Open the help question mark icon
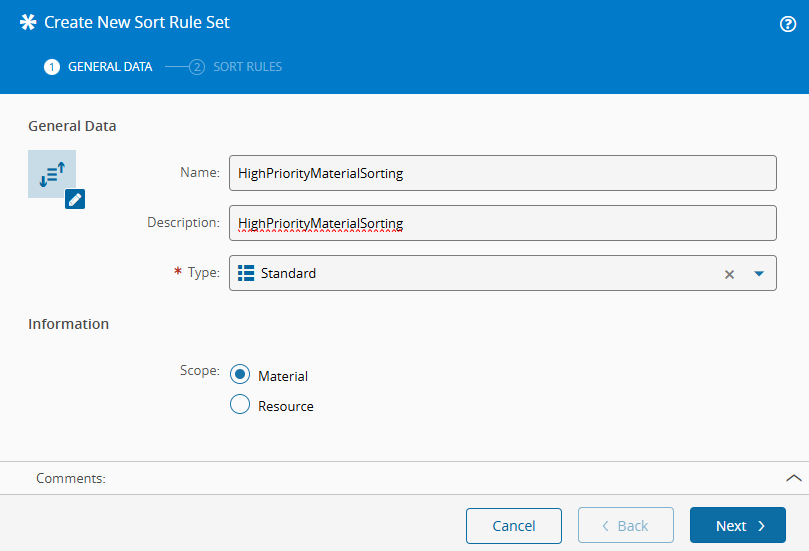This screenshot has height=551, width=809. click(787, 25)
